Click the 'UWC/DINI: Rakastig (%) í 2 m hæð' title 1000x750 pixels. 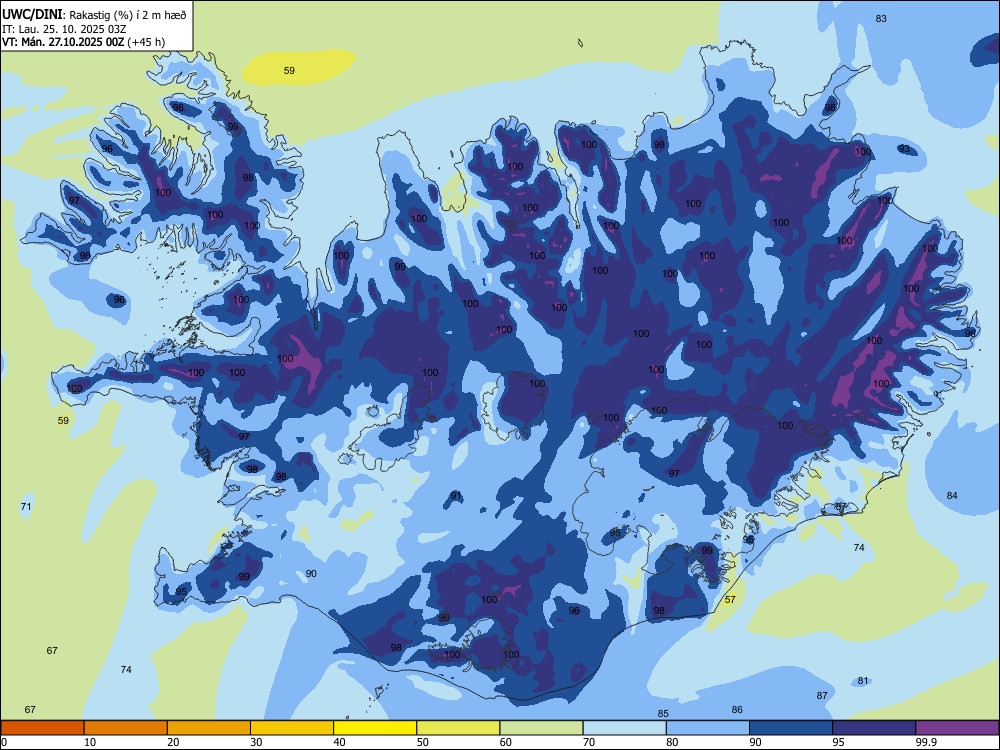coord(94,14)
